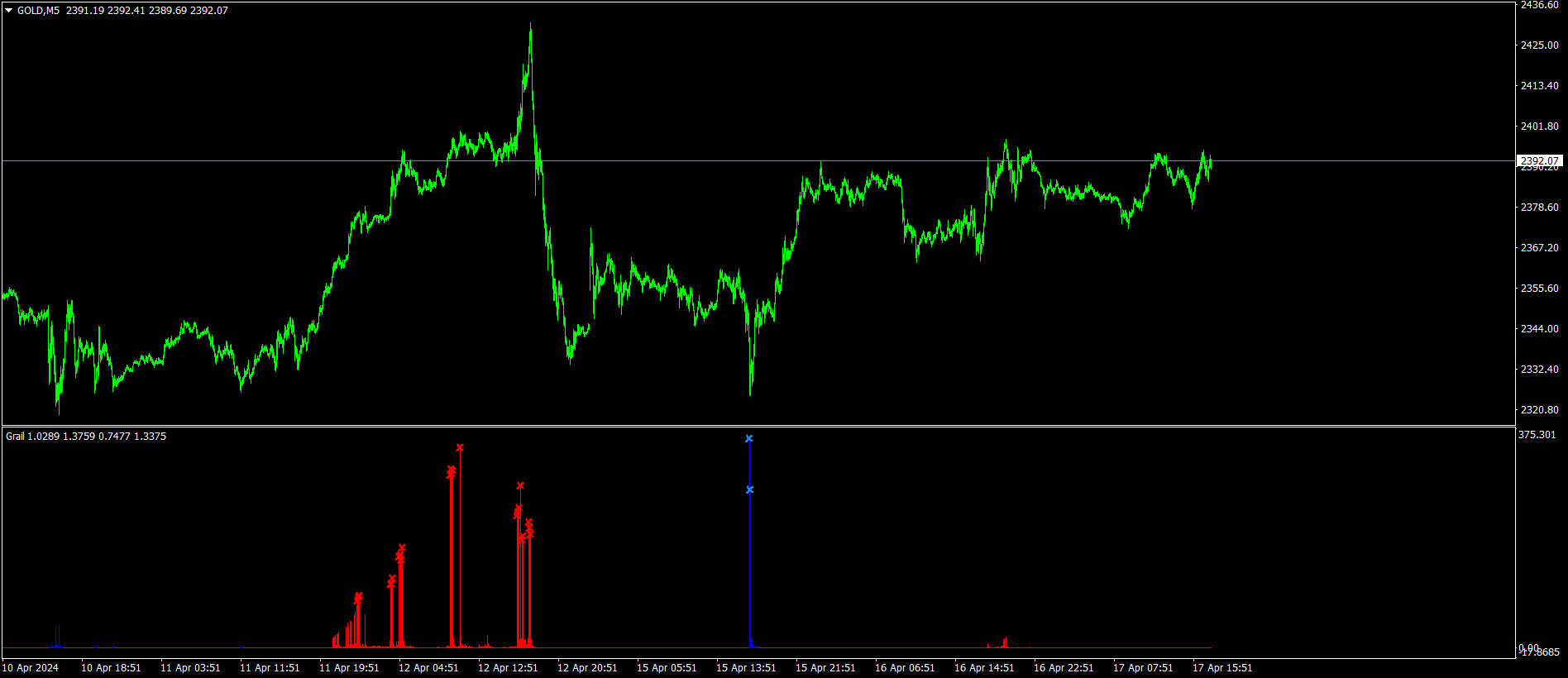The image size is (1568, 678).
Task: Click the 2332.40 price scale label
Action: (1540, 370)
